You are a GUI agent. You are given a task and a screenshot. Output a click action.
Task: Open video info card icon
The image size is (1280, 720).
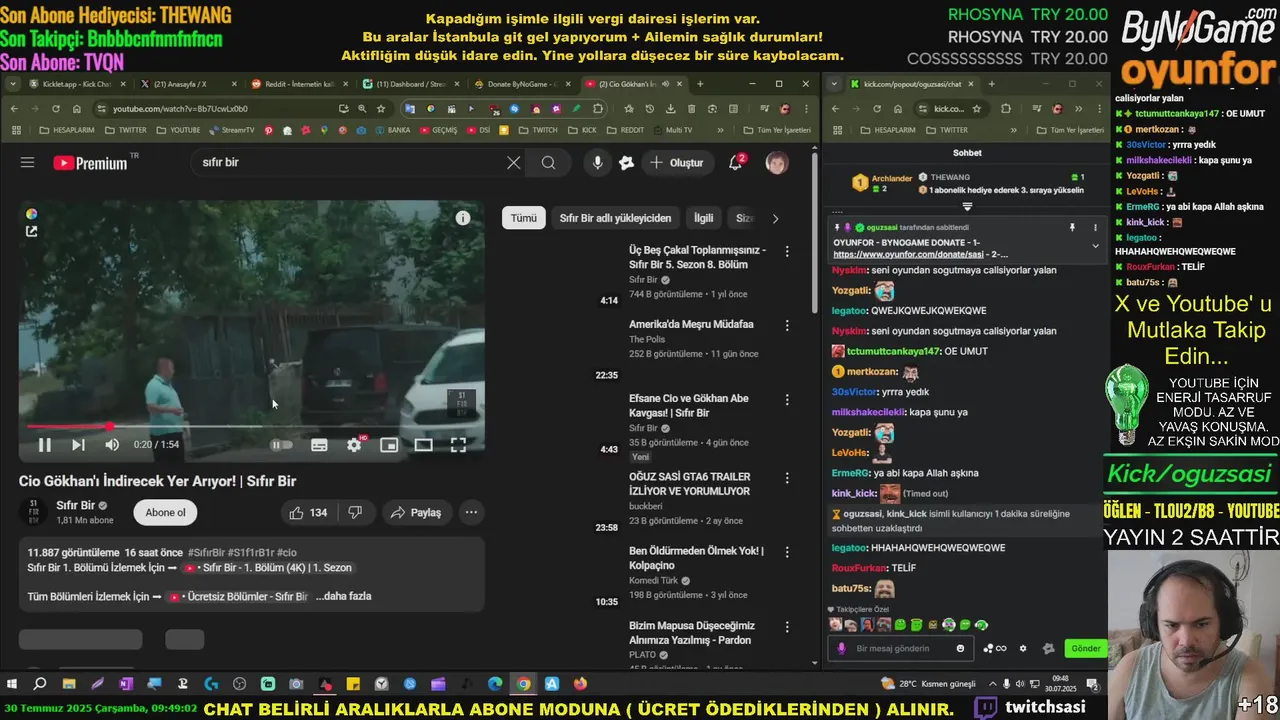pyautogui.click(x=463, y=218)
